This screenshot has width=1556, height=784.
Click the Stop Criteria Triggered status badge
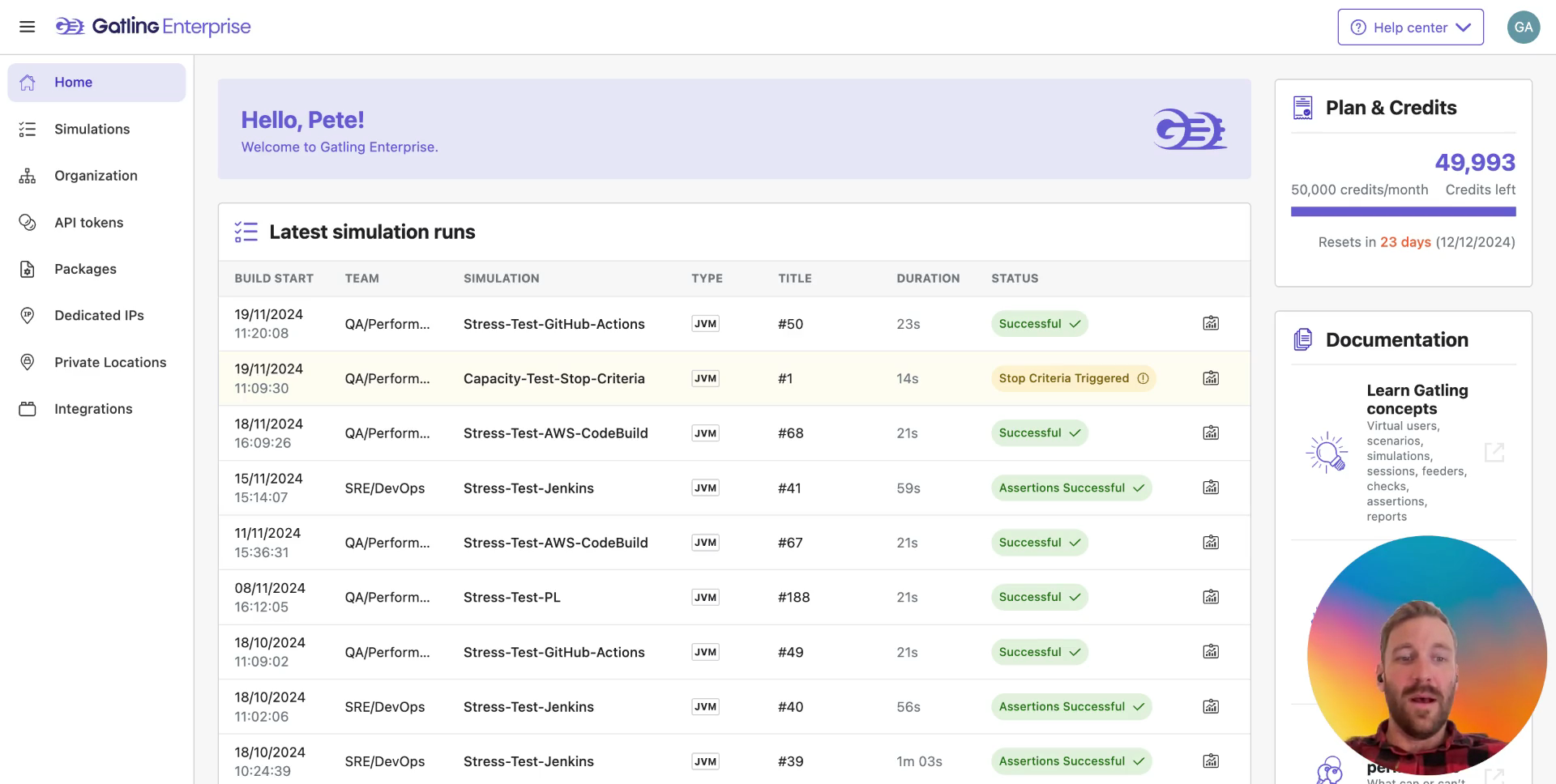coord(1073,378)
